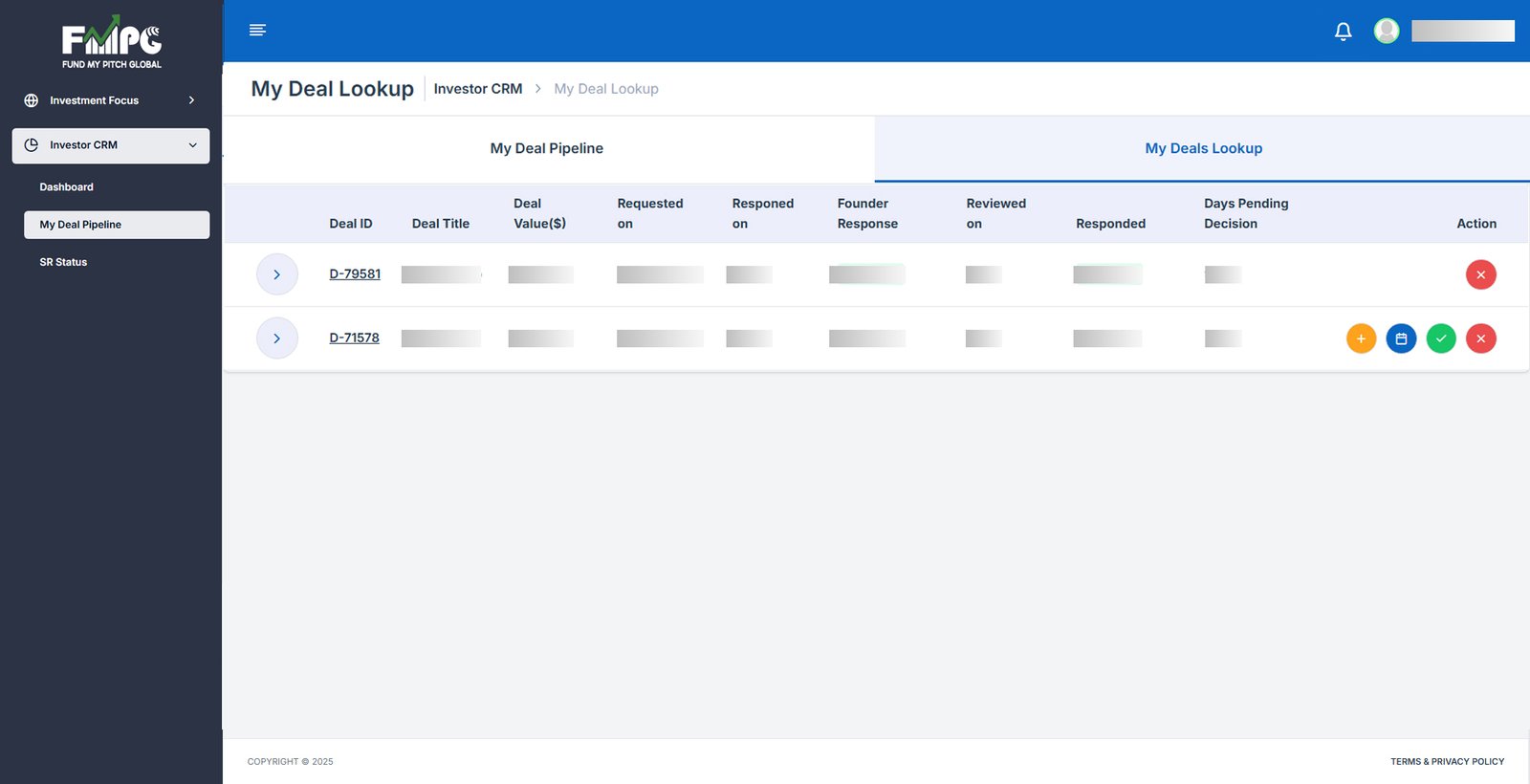Open the D-71578 deal link
The height and width of the screenshot is (784, 1530).
354,338
